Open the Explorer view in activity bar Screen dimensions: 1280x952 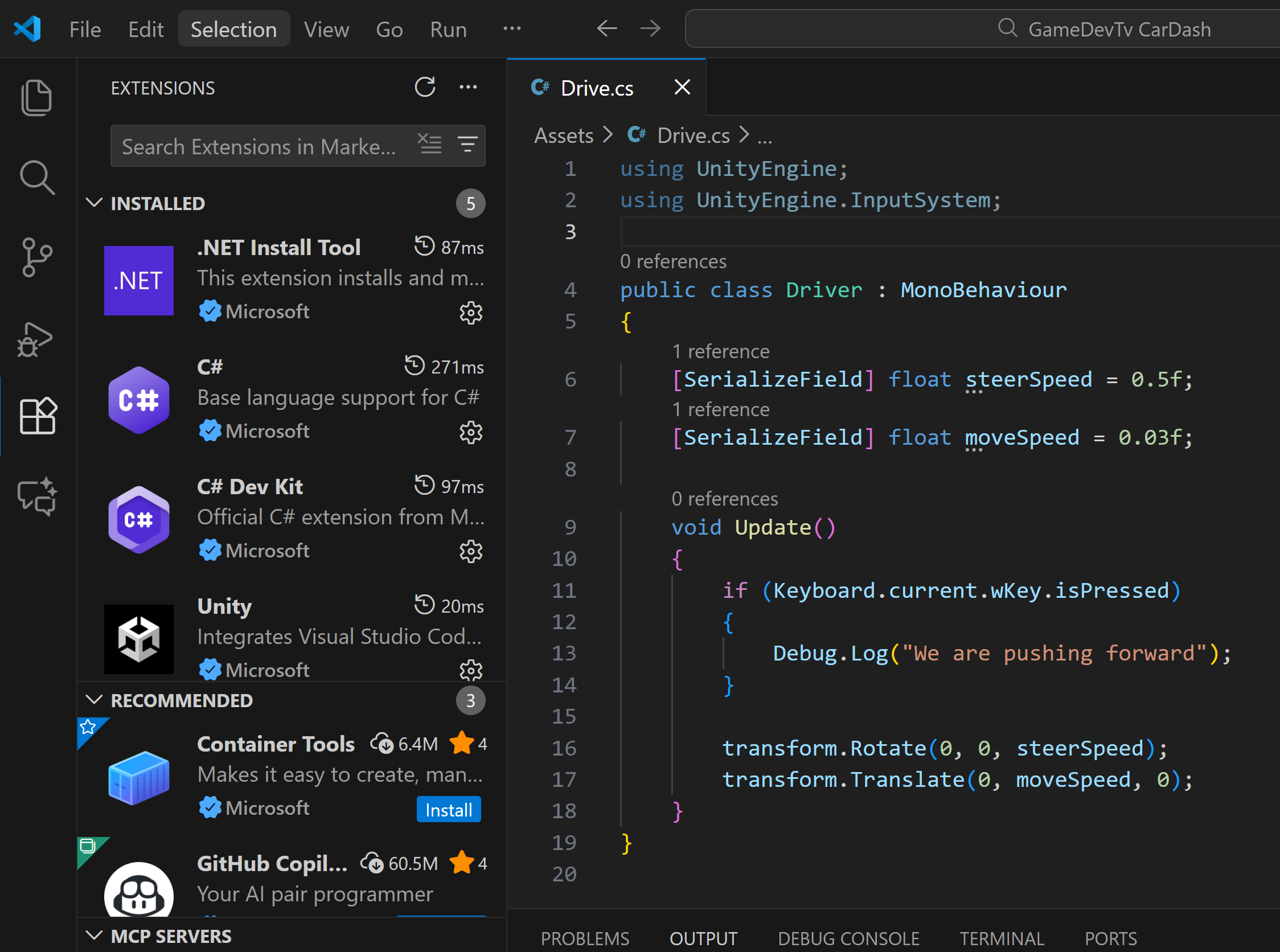[36, 97]
